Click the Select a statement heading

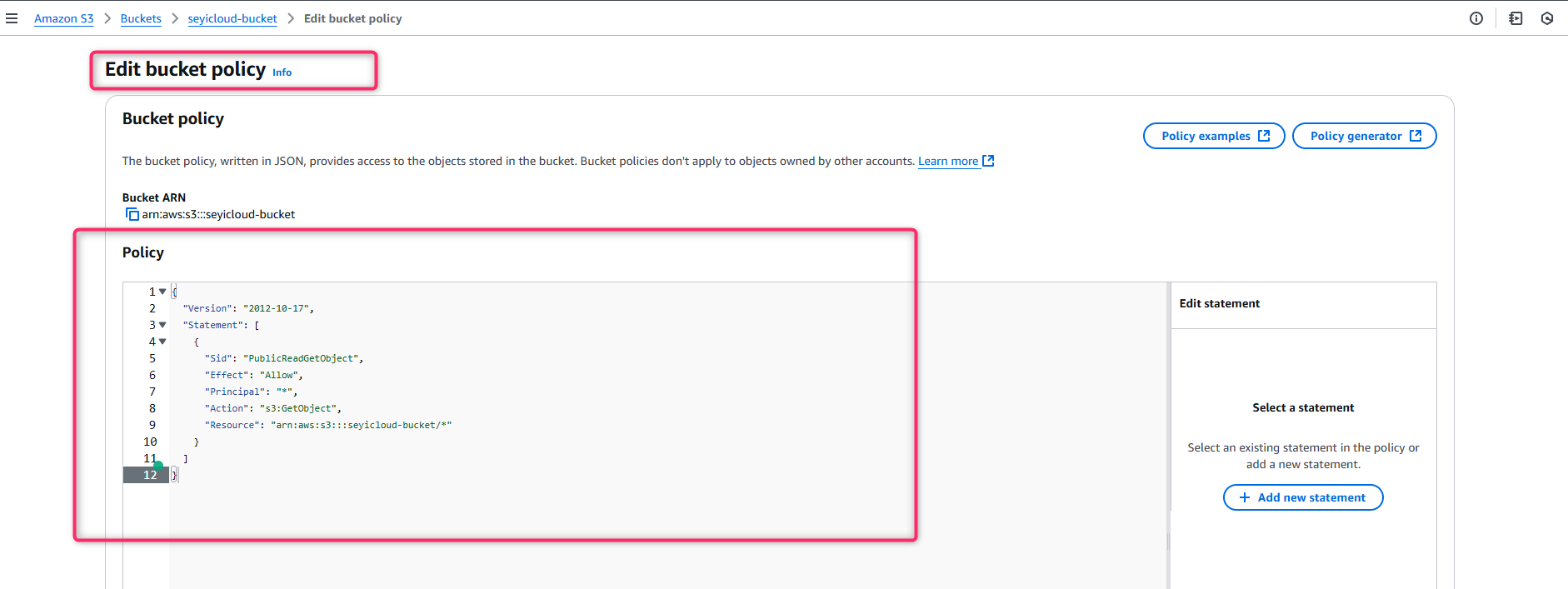click(x=1303, y=407)
